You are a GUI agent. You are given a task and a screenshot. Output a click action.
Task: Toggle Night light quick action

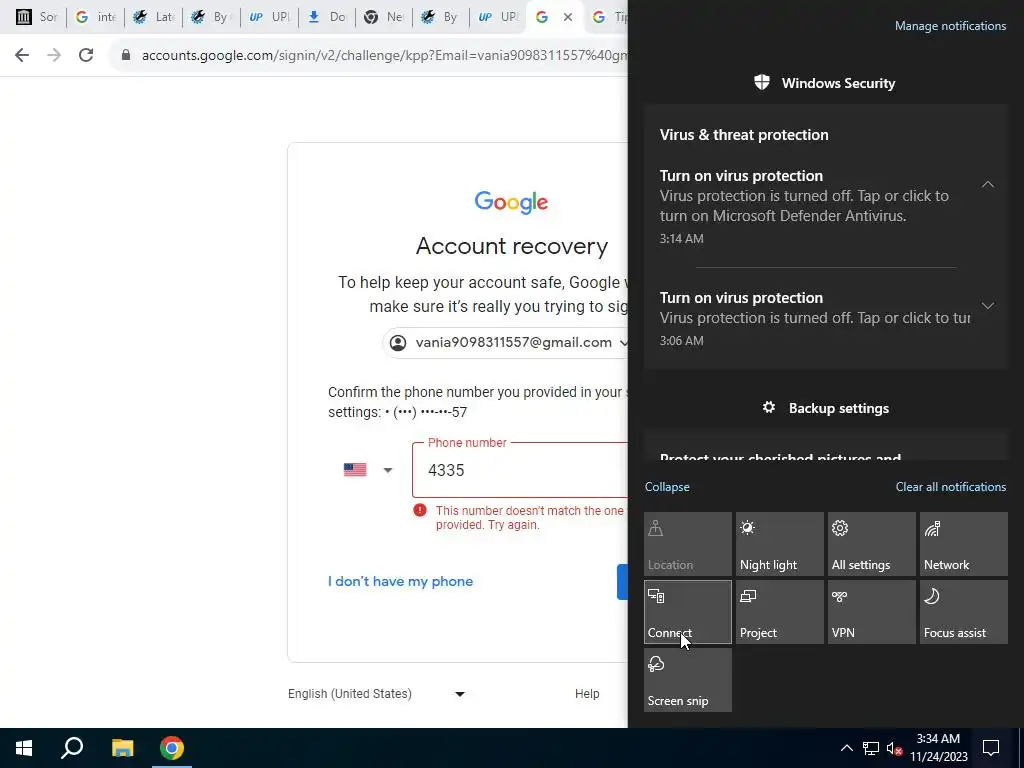780,544
